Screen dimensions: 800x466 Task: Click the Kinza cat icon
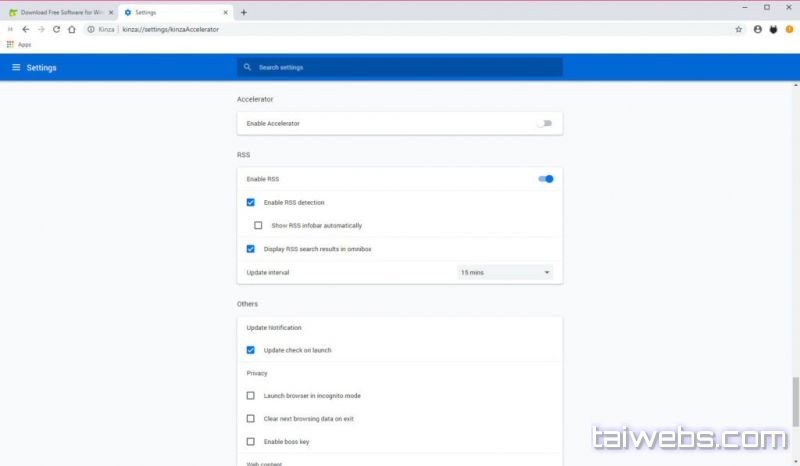(773, 29)
